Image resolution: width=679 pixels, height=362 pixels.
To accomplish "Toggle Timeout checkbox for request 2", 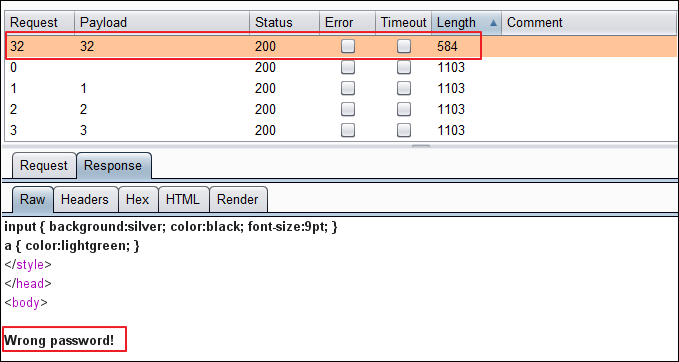I will click(x=404, y=109).
